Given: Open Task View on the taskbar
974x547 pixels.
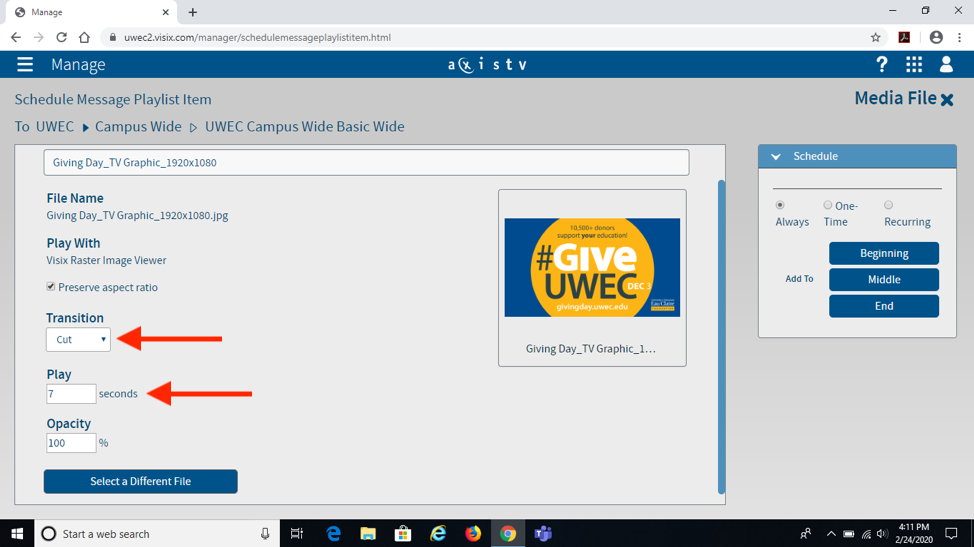Looking at the screenshot, I should [297, 533].
